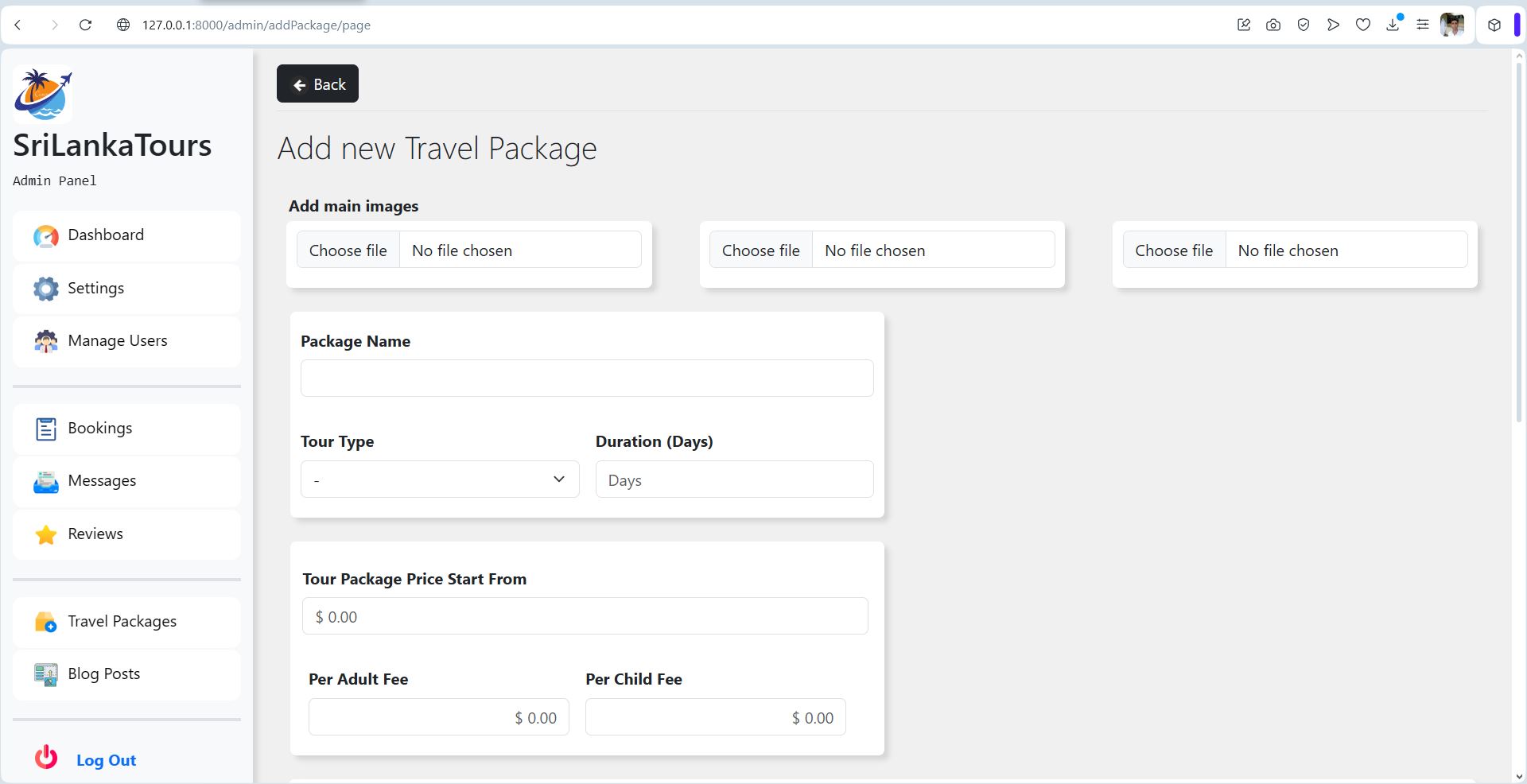The height and width of the screenshot is (784, 1527).
Task: Click the Blog Posts newspaper icon
Action: tap(46, 674)
